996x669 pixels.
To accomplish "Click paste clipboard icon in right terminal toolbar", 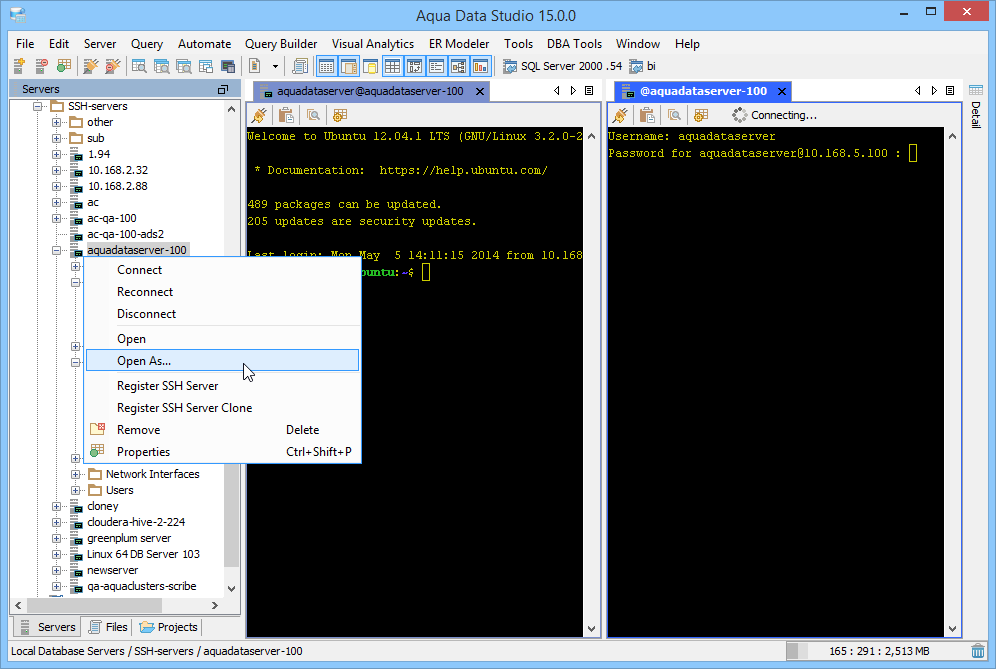I will point(647,115).
